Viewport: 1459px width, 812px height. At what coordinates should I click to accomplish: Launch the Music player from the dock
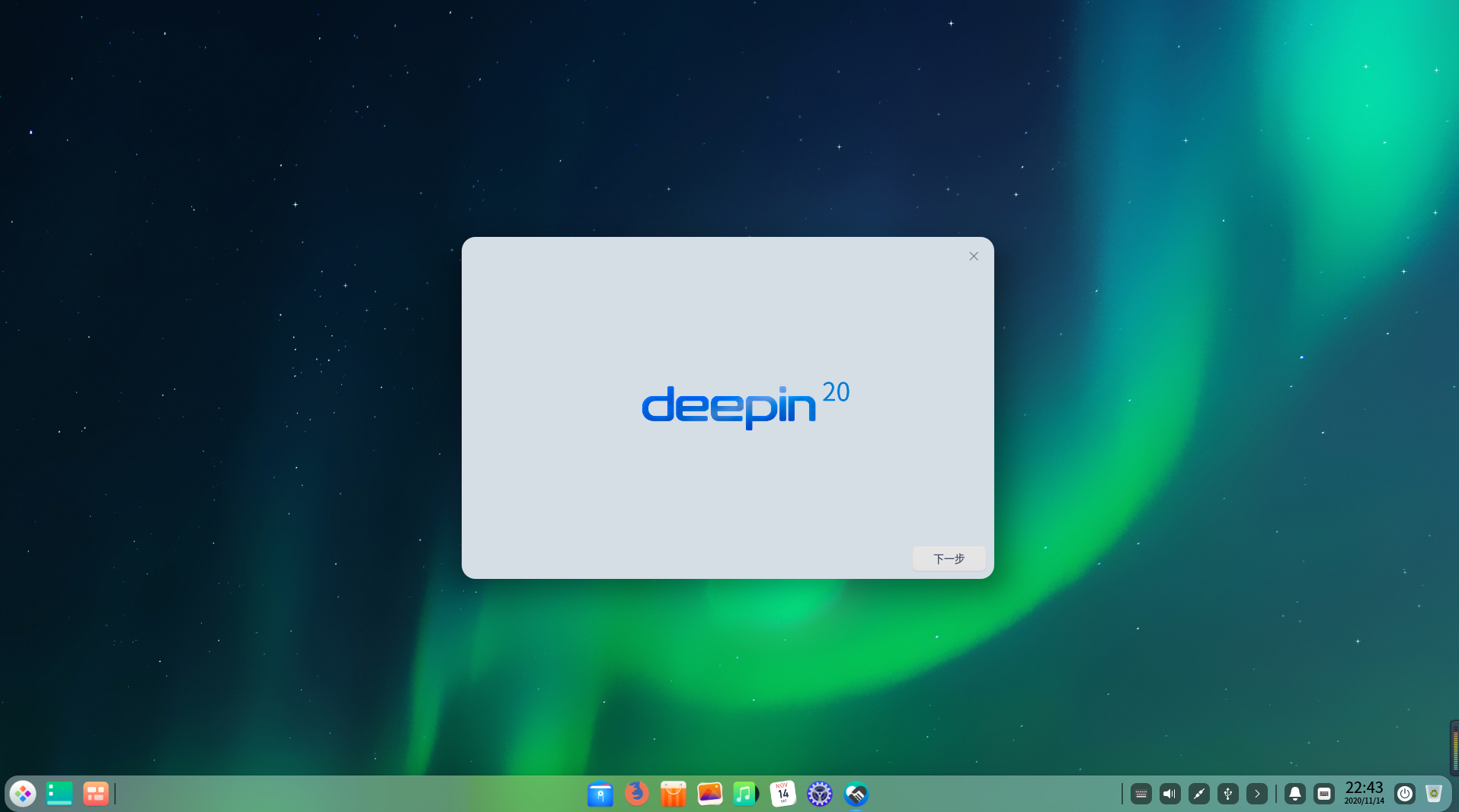747,794
